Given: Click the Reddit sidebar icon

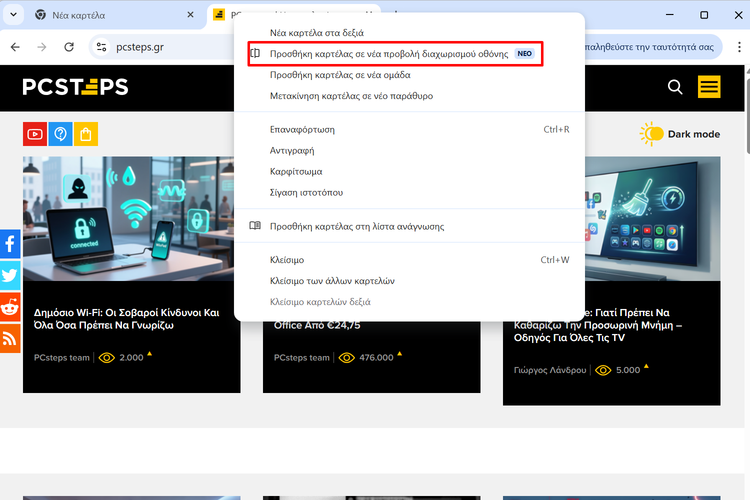Looking at the screenshot, I should 10,306.
